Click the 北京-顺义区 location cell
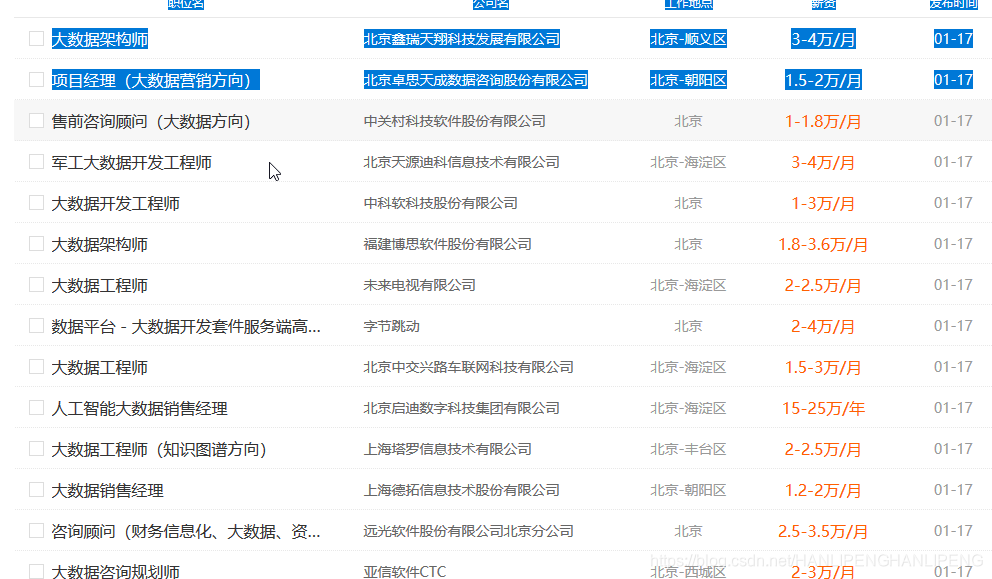The image size is (992, 579). coord(688,39)
